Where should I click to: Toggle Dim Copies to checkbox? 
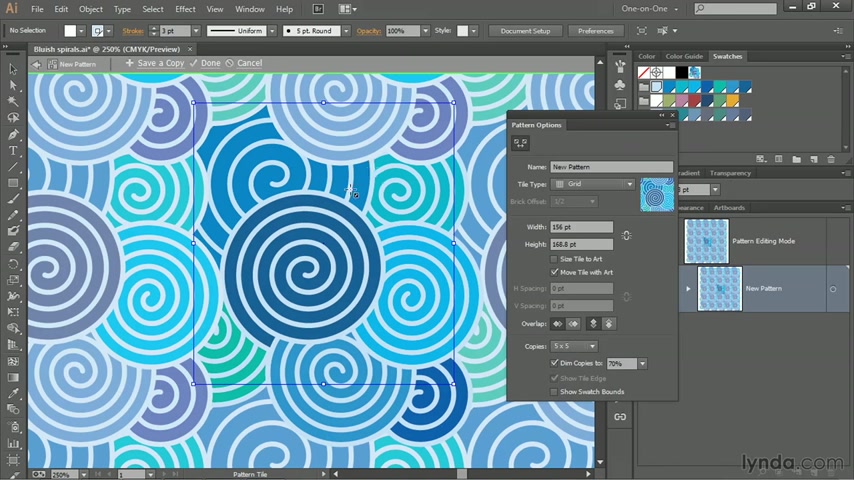pos(554,363)
